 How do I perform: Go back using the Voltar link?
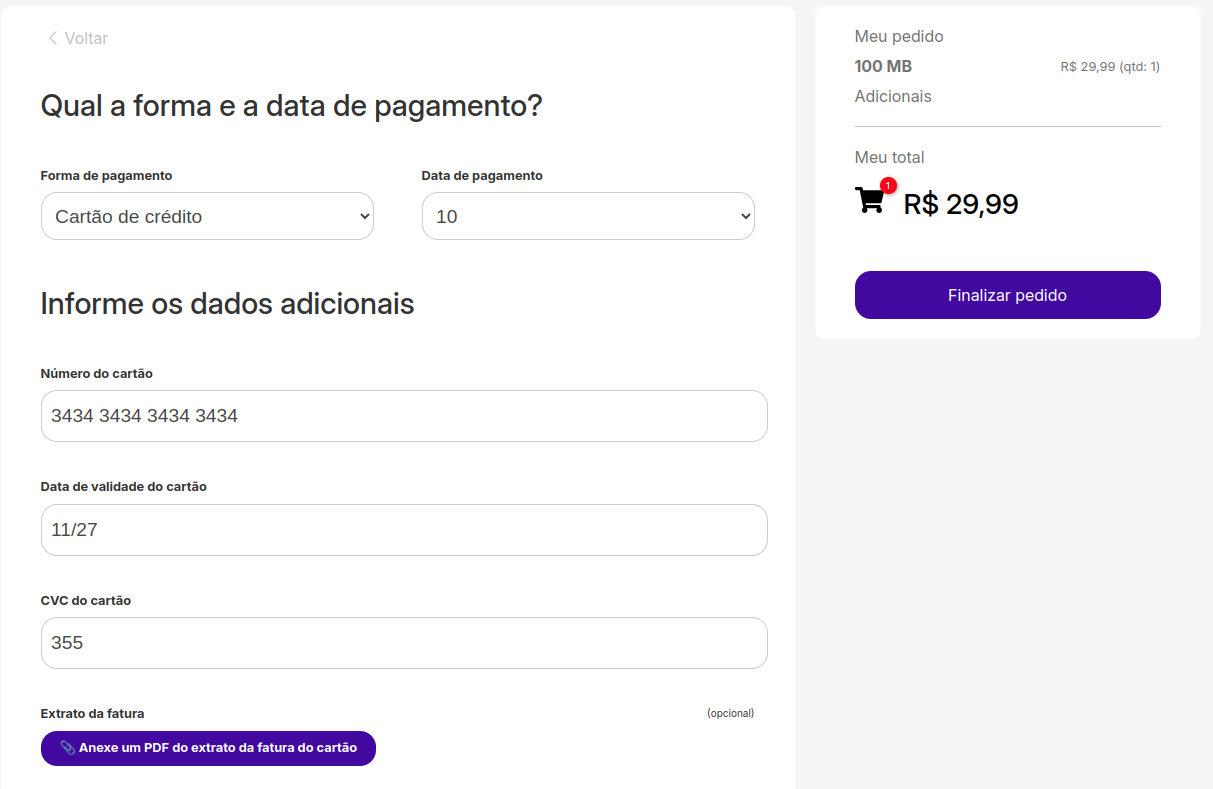85,38
